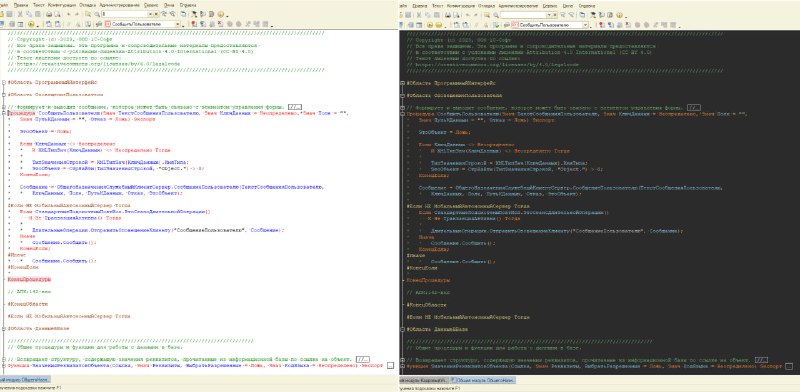800x392 pixels.
Task: Expand folded comment marker after 'управления формы' dark-theme window
Action: pos(693,108)
